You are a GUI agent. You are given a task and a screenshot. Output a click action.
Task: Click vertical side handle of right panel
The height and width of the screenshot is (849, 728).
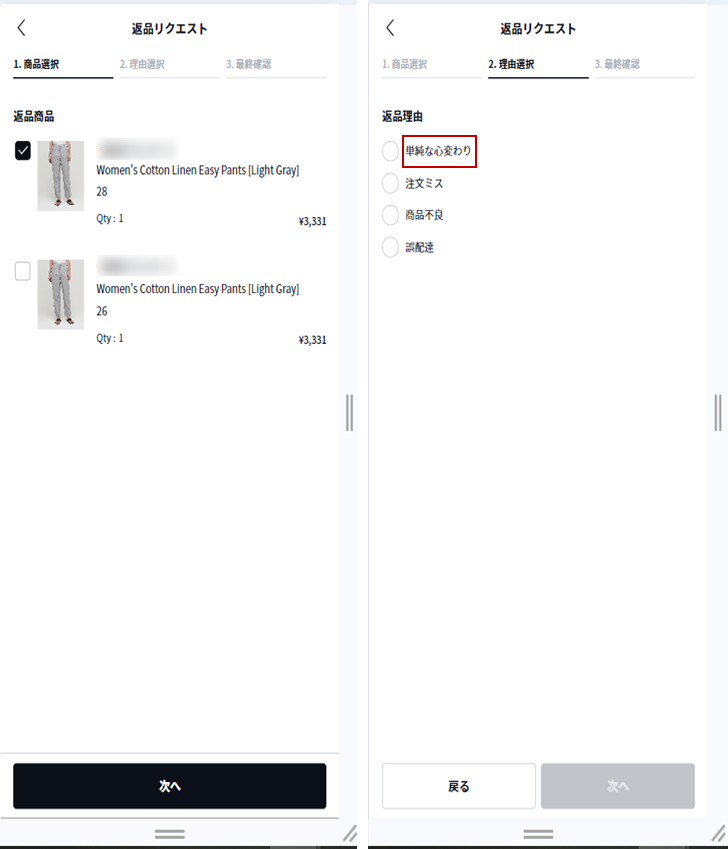718,413
